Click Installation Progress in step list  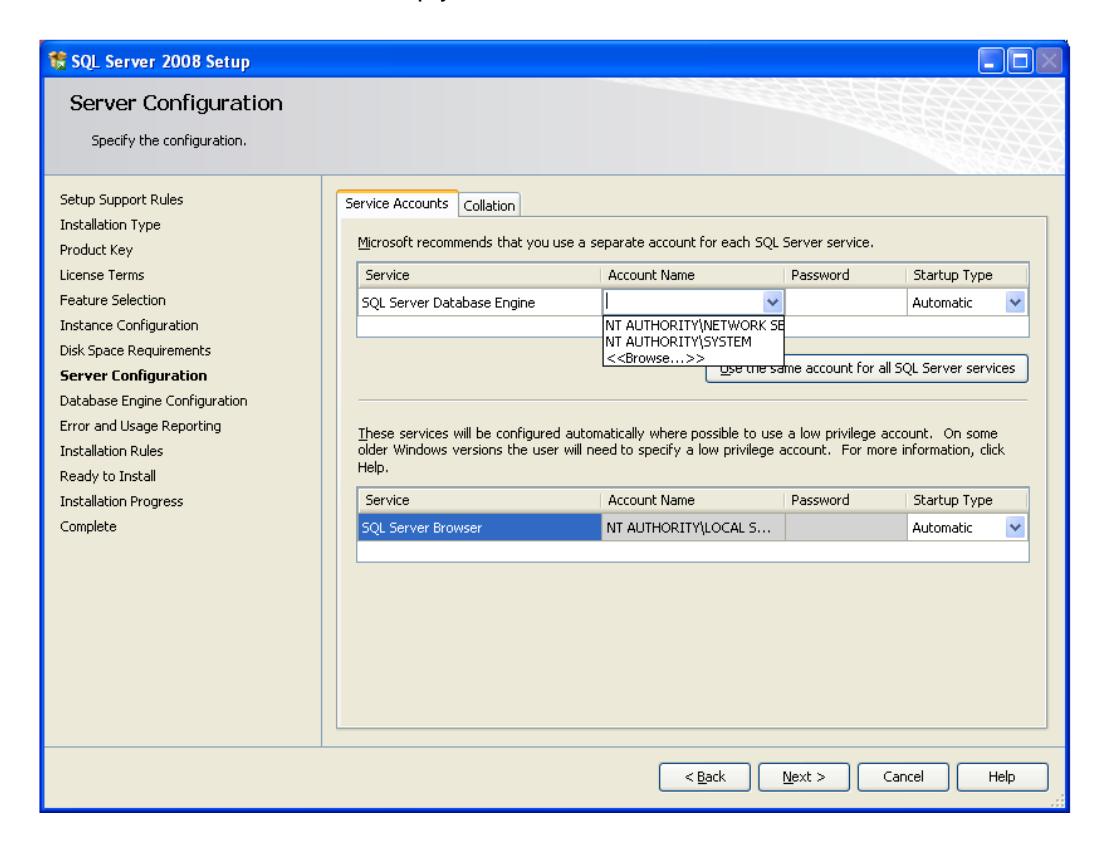tap(121, 502)
